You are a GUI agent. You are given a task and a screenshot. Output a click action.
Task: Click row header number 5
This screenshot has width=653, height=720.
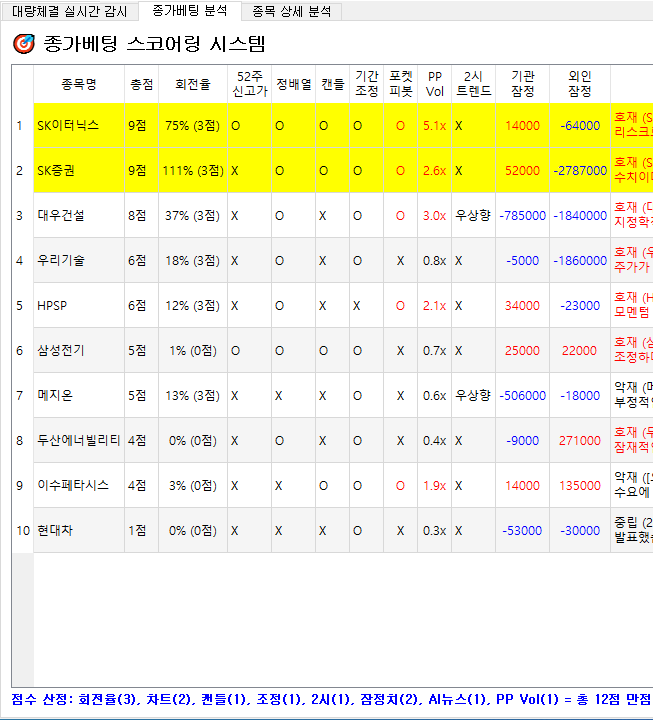point(23,305)
